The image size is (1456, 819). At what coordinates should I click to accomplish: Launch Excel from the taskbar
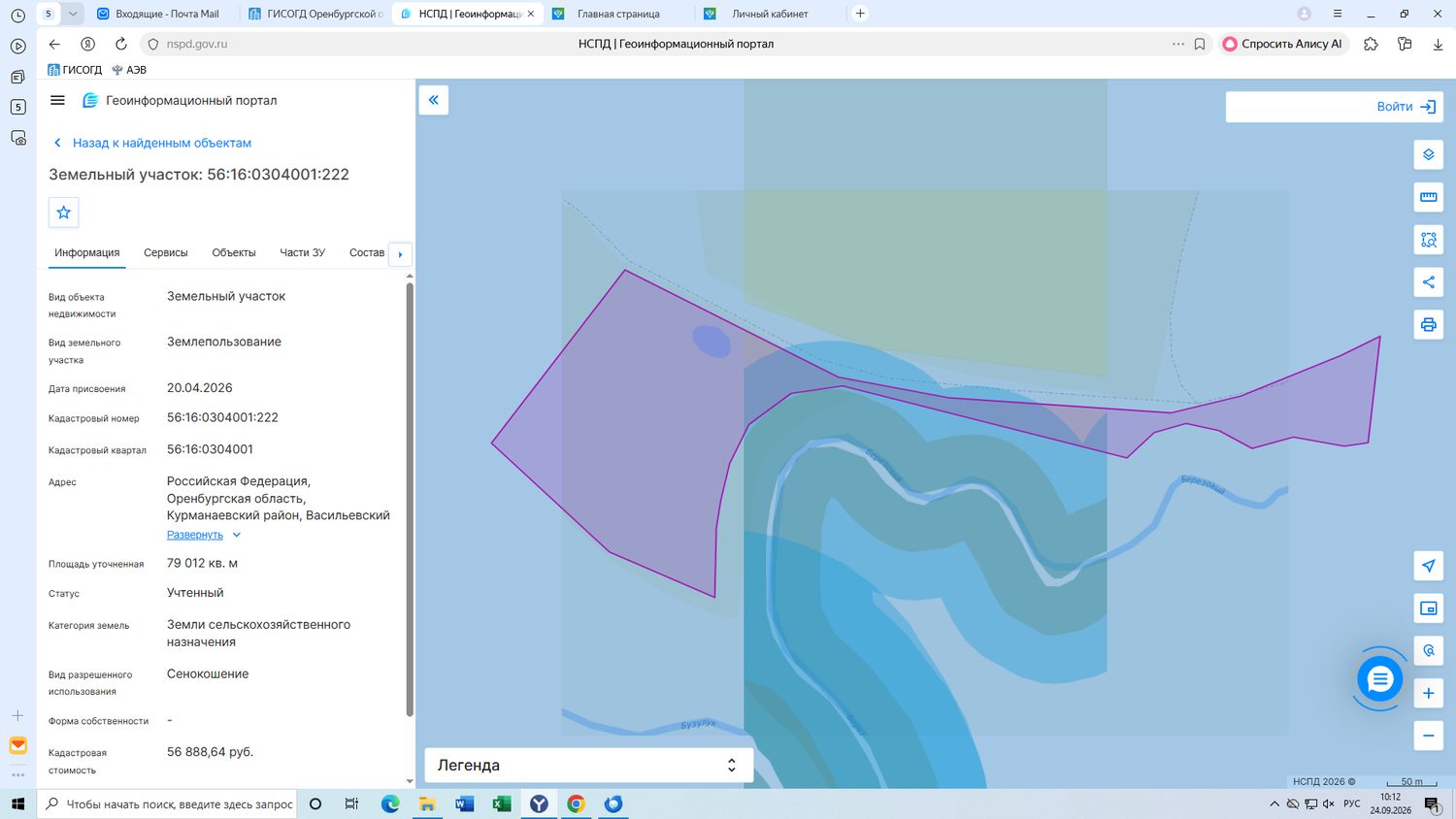tap(502, 803)
